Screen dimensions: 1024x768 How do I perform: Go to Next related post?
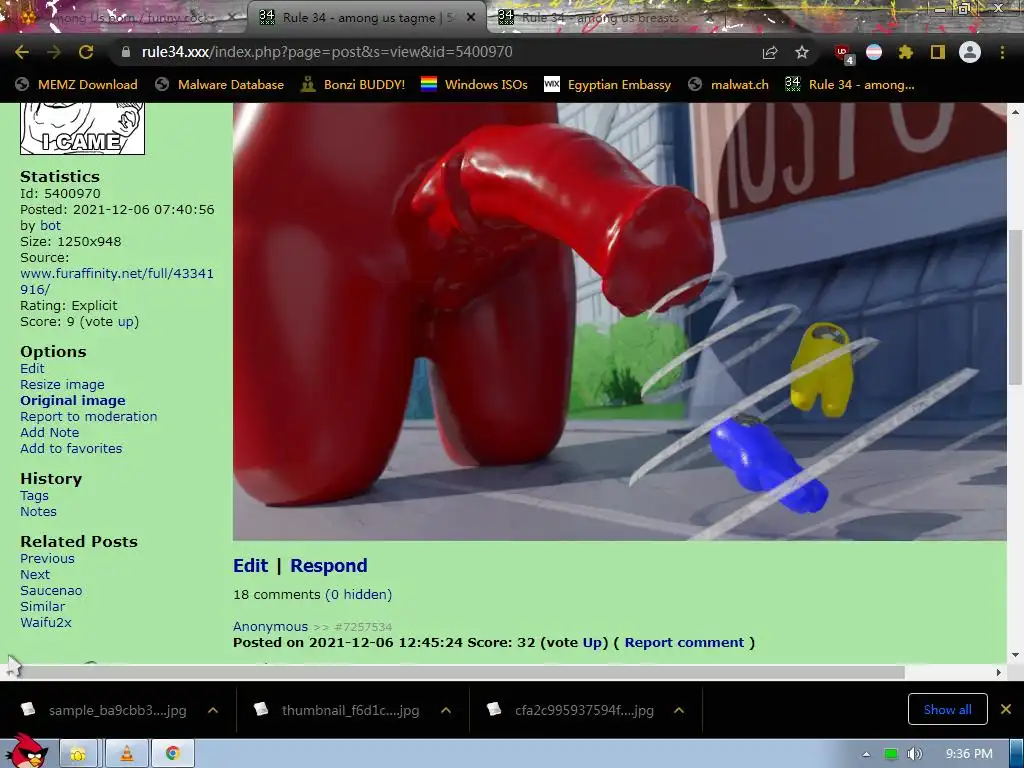pos(35,575)
